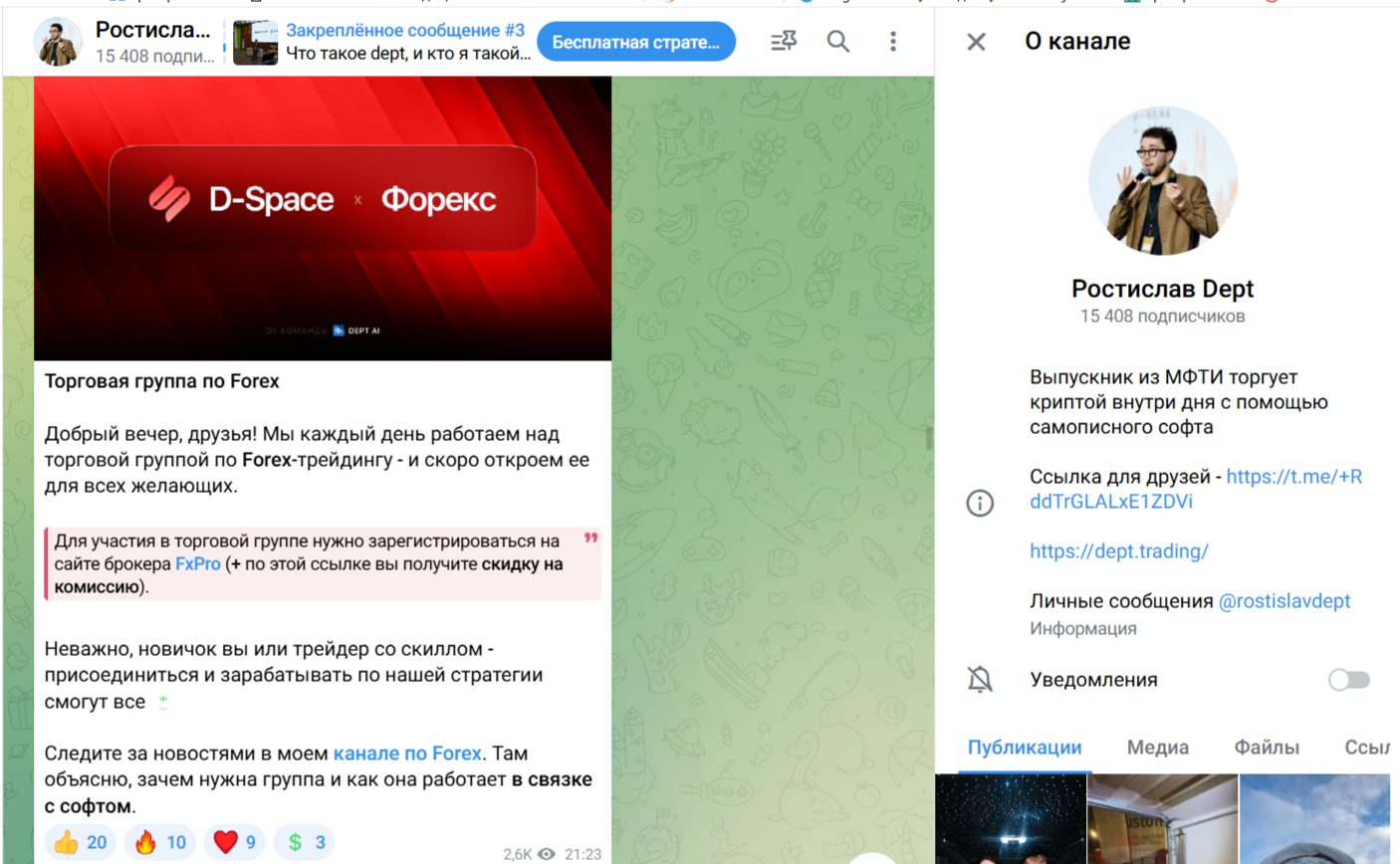This screenshot has width=1400, height=864.
Task: Open the @rostislavdept personal messages link
Action: [x=1284, y=601]
